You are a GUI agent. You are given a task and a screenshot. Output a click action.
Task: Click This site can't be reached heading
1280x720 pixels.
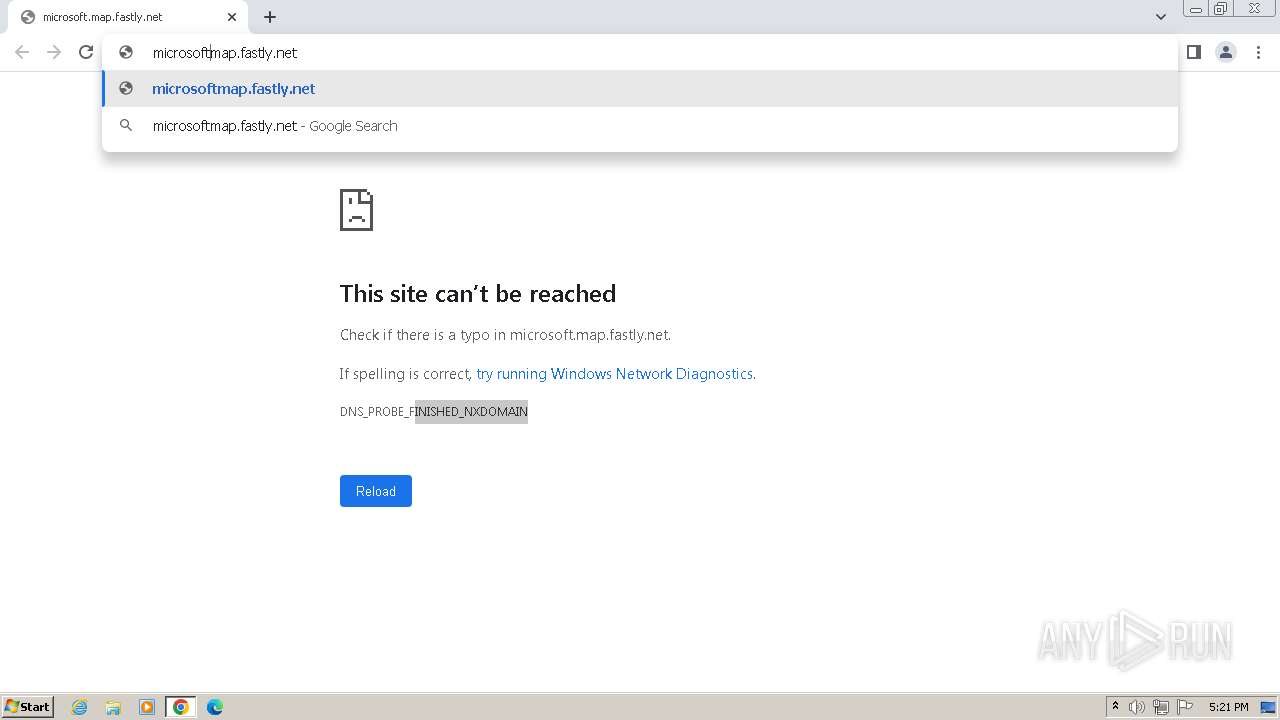pyautogui.click(x=478, y=294)
